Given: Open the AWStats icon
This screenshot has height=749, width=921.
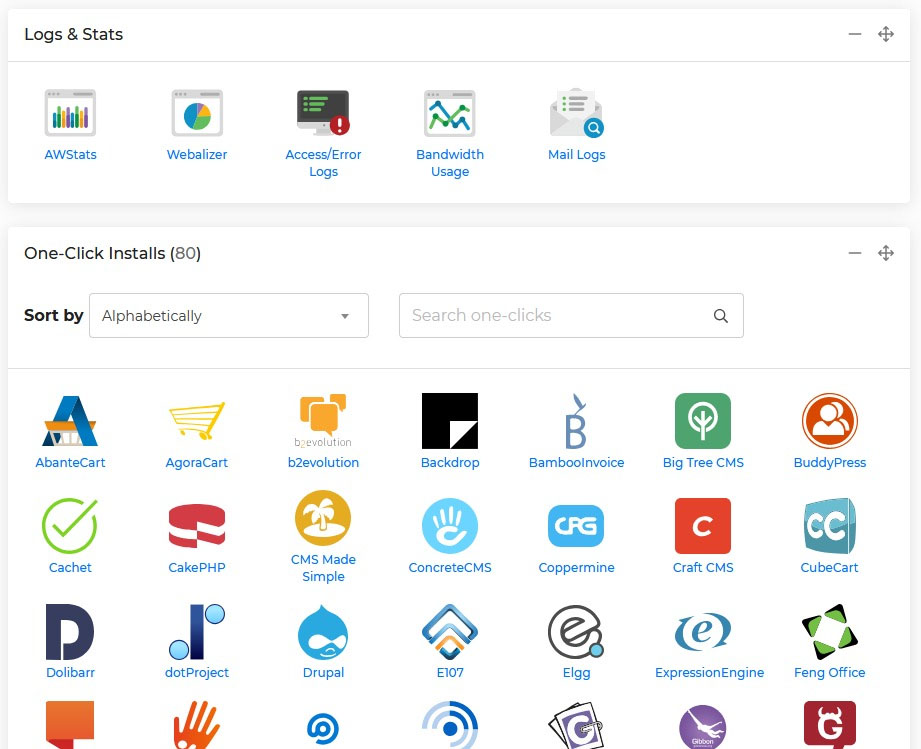Looking at the screenshot, I should (70, 113).
